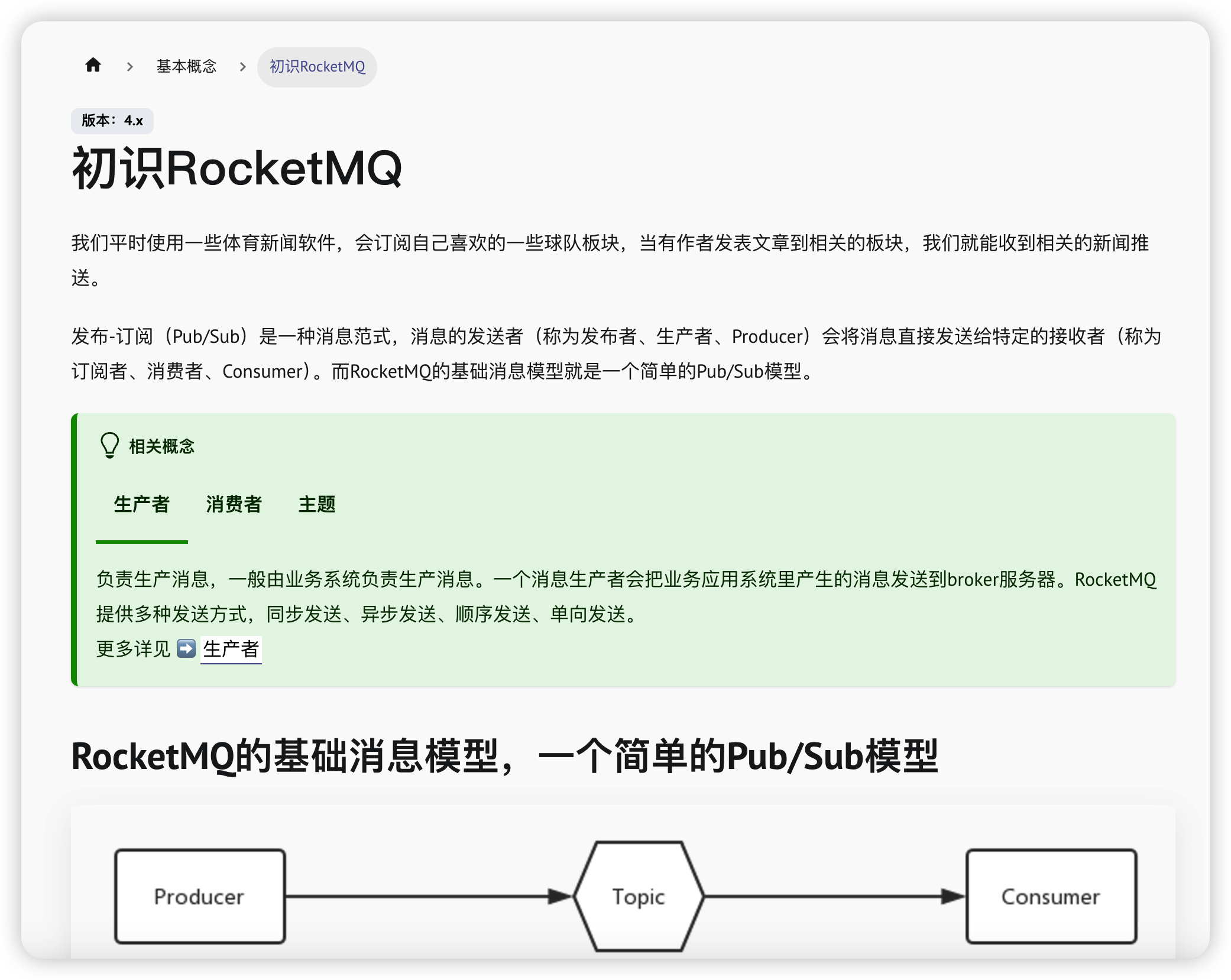This screenshot has width=1231, height=980.
Task: Open the 生产者 details link
Action: (231, 650)
